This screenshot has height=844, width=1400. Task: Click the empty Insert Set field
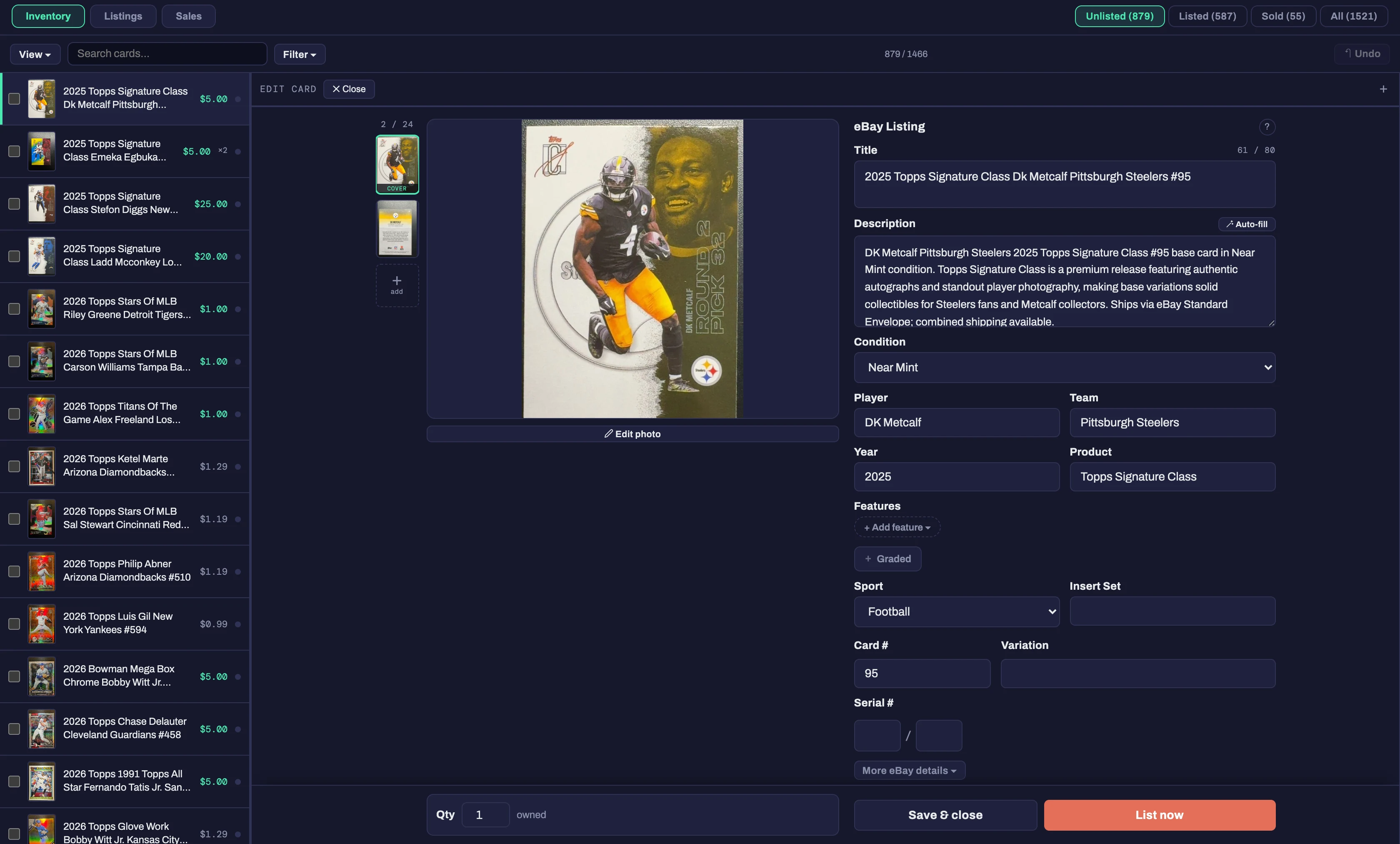coord(1172,611)
